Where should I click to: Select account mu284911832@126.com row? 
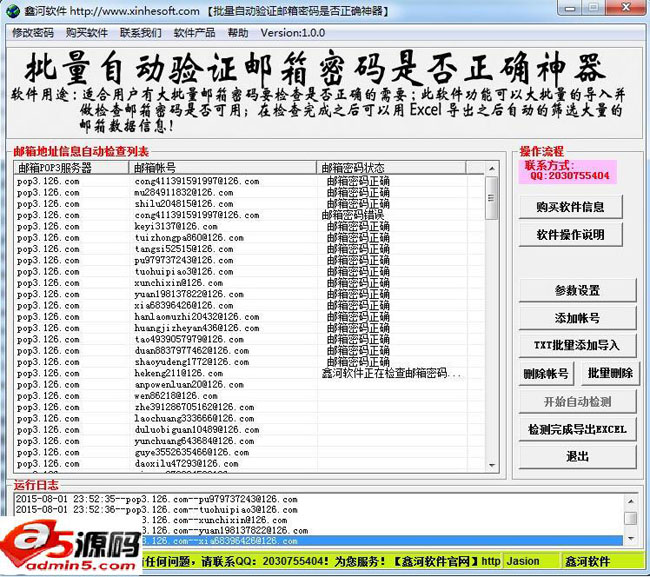point(249,192)
